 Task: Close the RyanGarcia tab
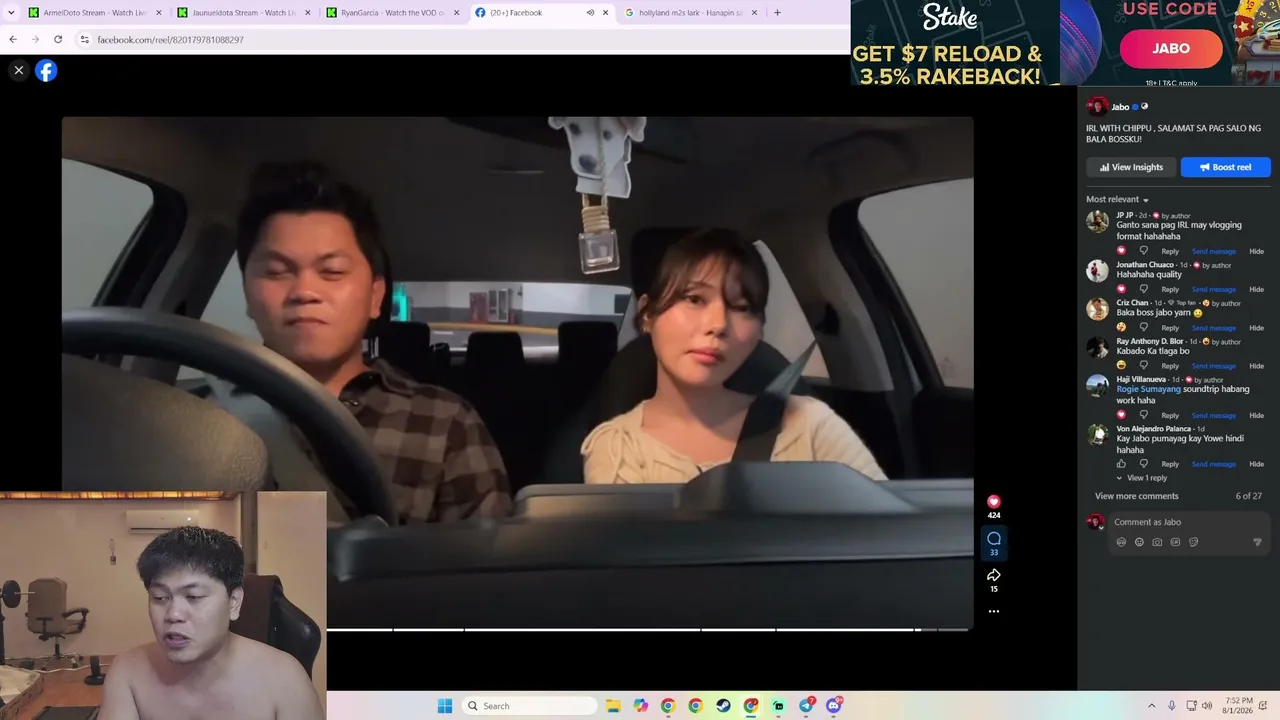(457, 13)
